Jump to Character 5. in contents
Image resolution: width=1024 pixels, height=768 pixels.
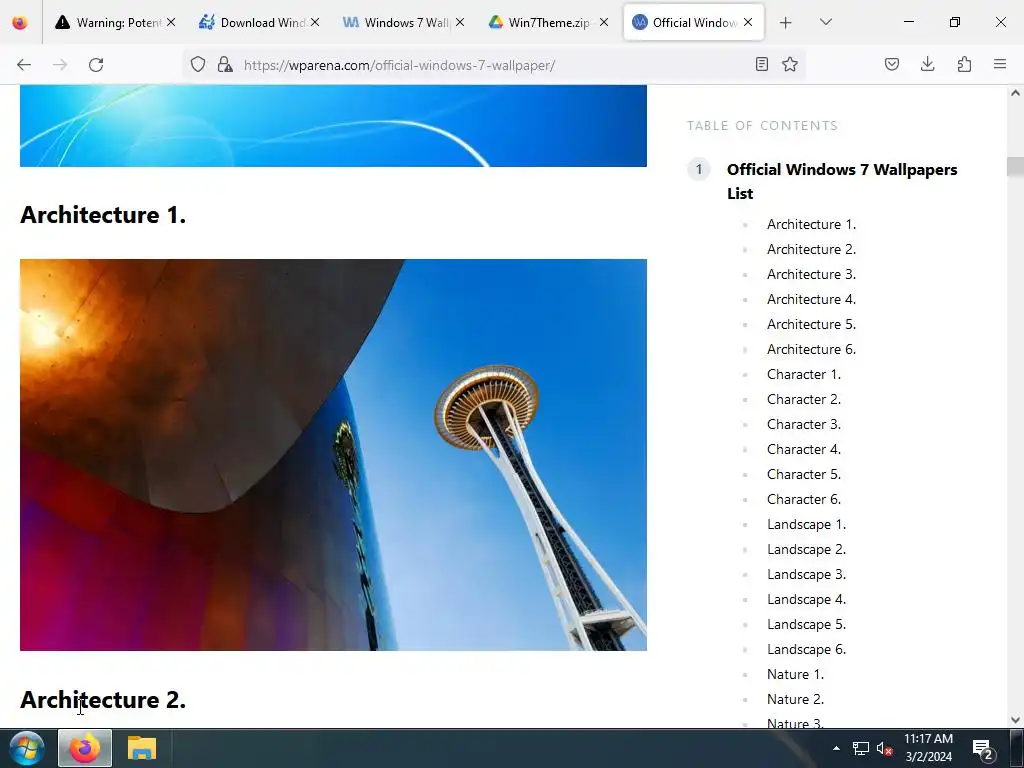pyautogui.click(x=804, y=474)
